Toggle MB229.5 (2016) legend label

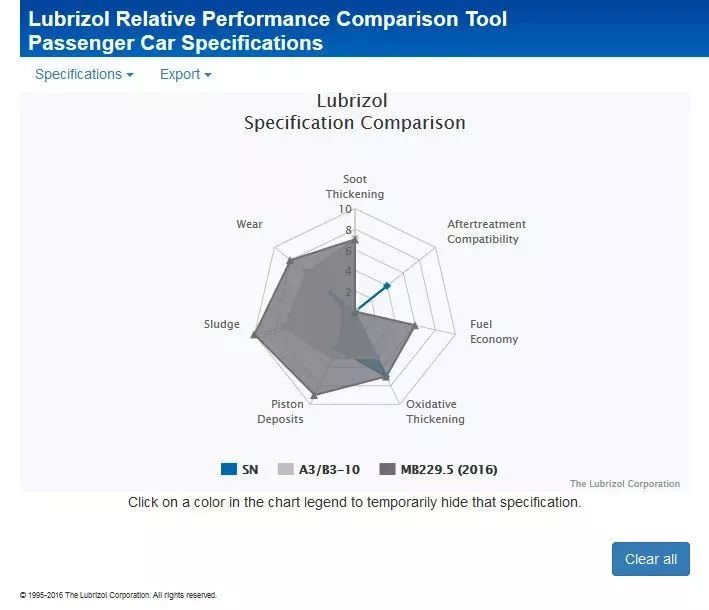pos(449,469)
